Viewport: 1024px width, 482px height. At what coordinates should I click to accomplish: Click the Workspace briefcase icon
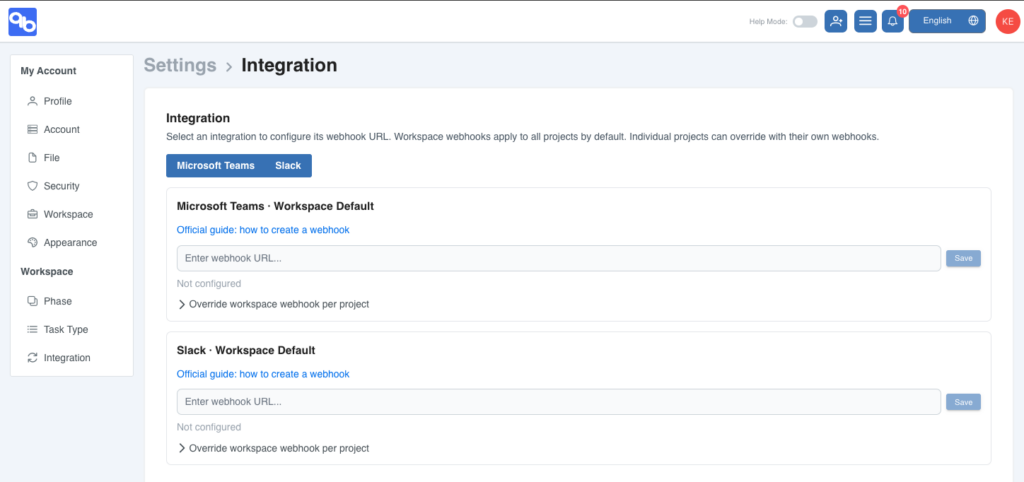tap(32, 214)
